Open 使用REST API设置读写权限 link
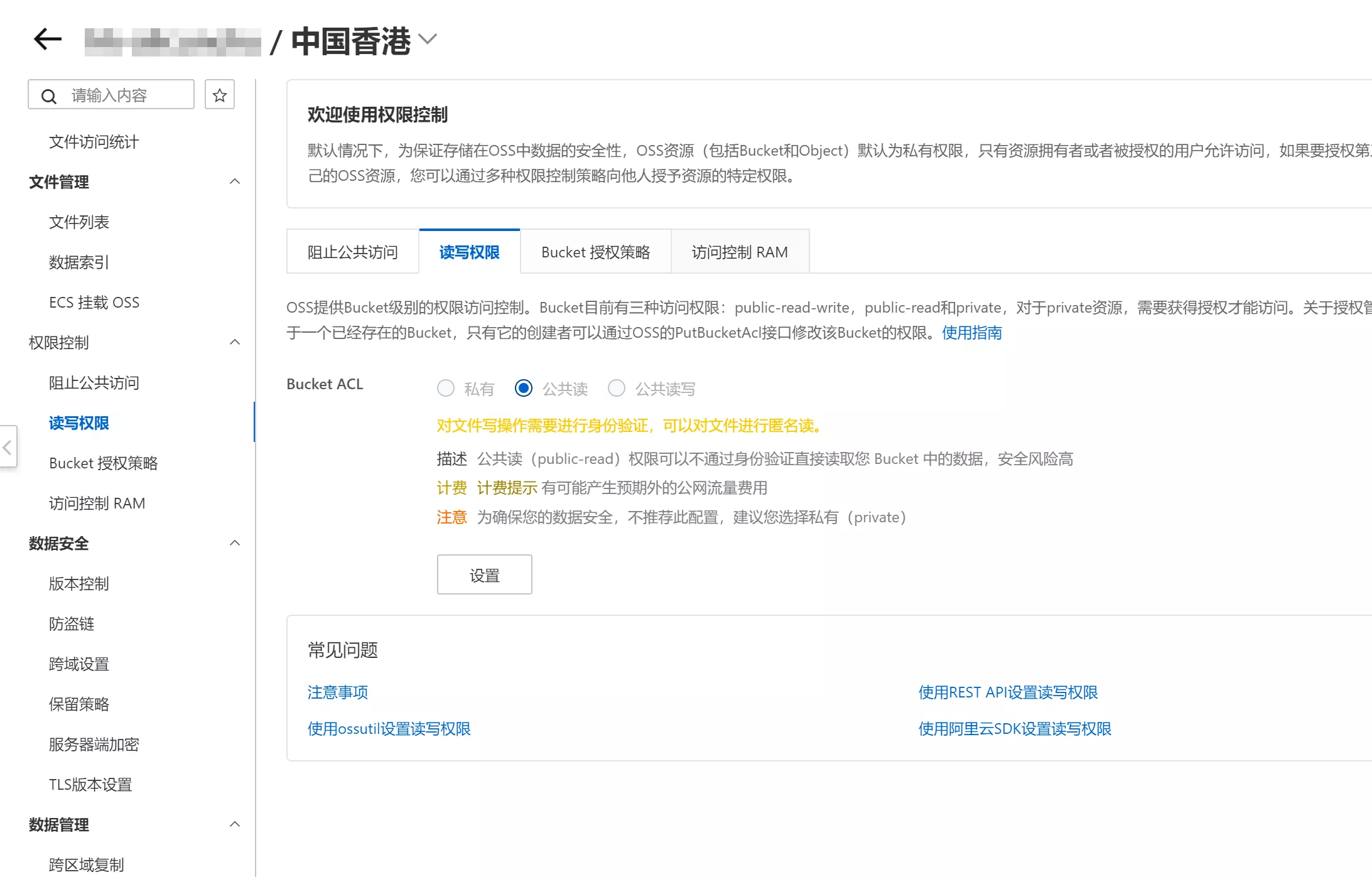Image resolution: width=1372 pixels, height=877 pixels. 1008,692
